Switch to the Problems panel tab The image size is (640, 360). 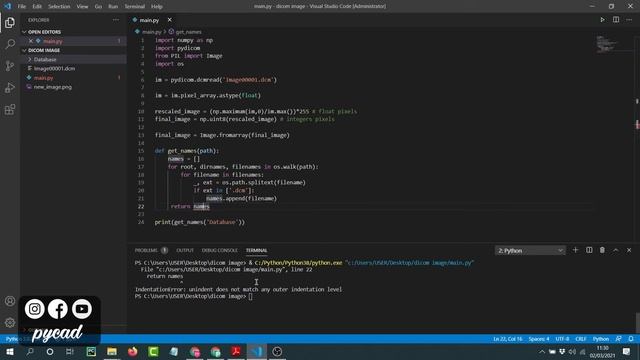pyautogui.click(x=146, y=250)
